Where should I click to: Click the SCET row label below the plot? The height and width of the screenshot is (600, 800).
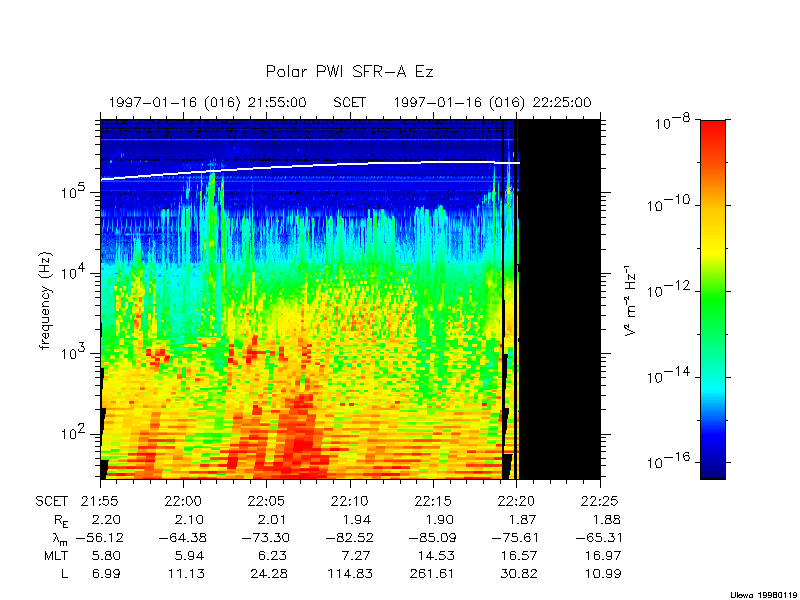click(x=54, y=501)
